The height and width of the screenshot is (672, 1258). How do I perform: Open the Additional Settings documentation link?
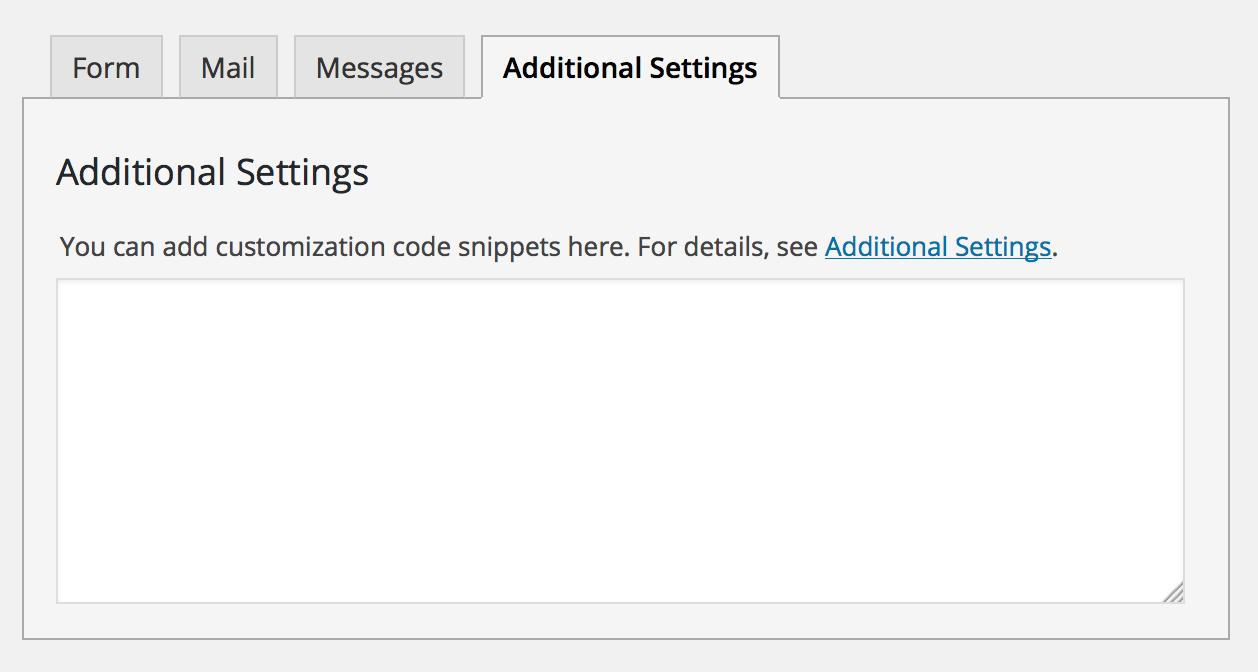coord(937,246)
